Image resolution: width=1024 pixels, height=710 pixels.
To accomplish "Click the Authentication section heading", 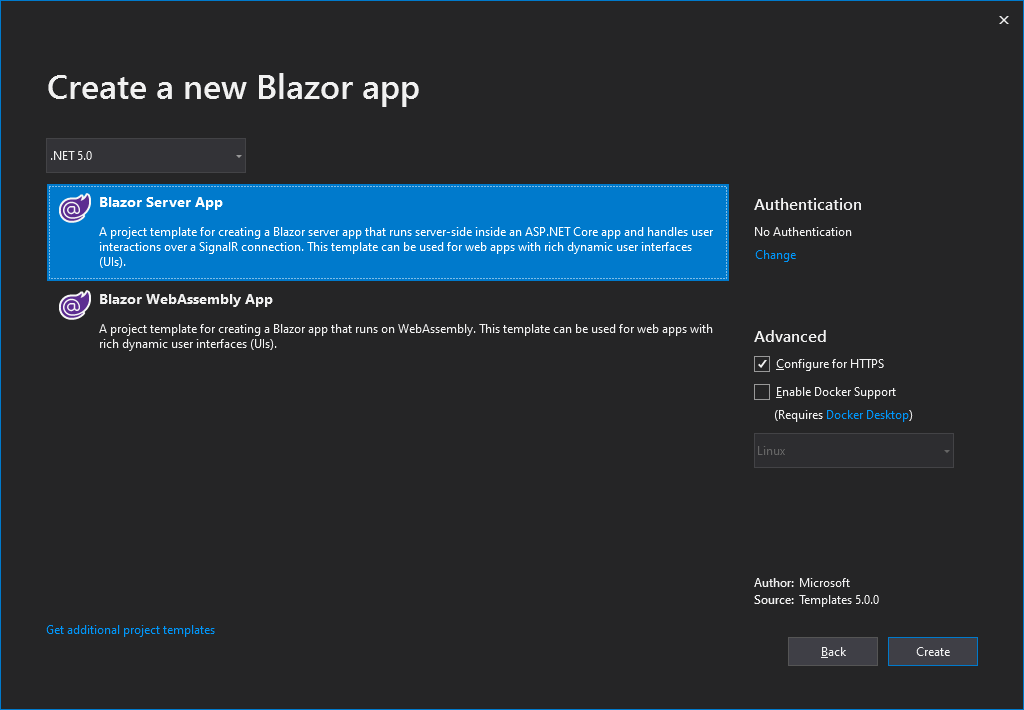I will coord(807,204).
